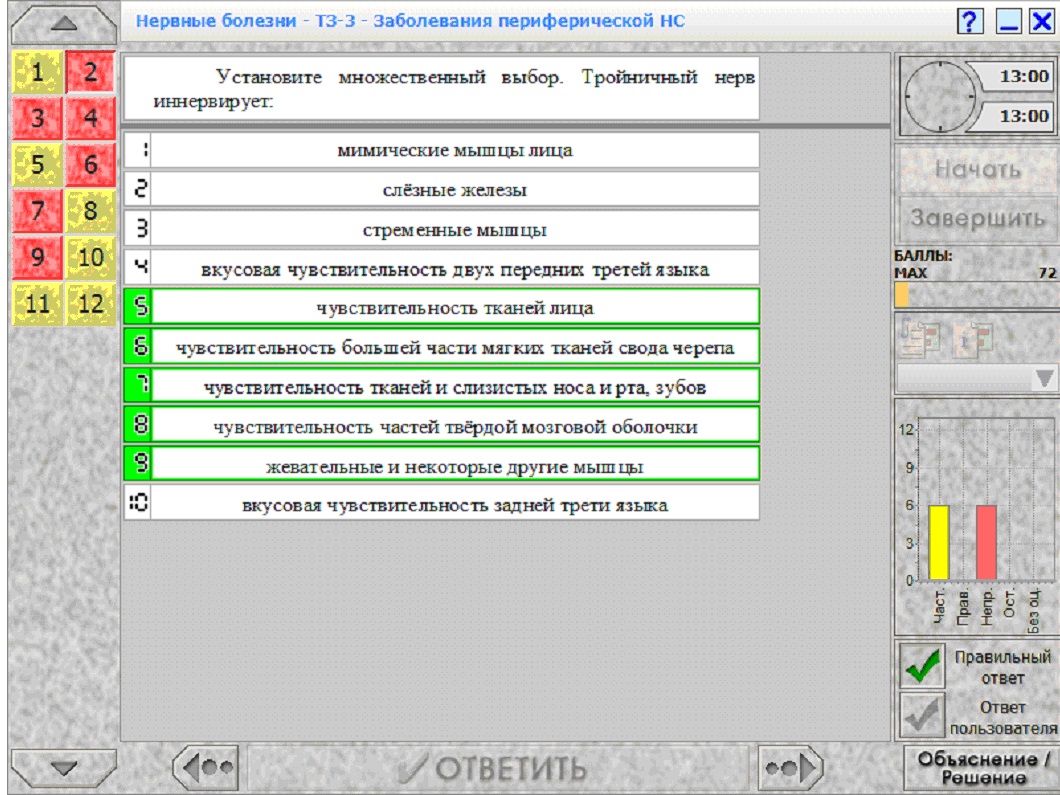Switch to question number 12

click(91, 304)
